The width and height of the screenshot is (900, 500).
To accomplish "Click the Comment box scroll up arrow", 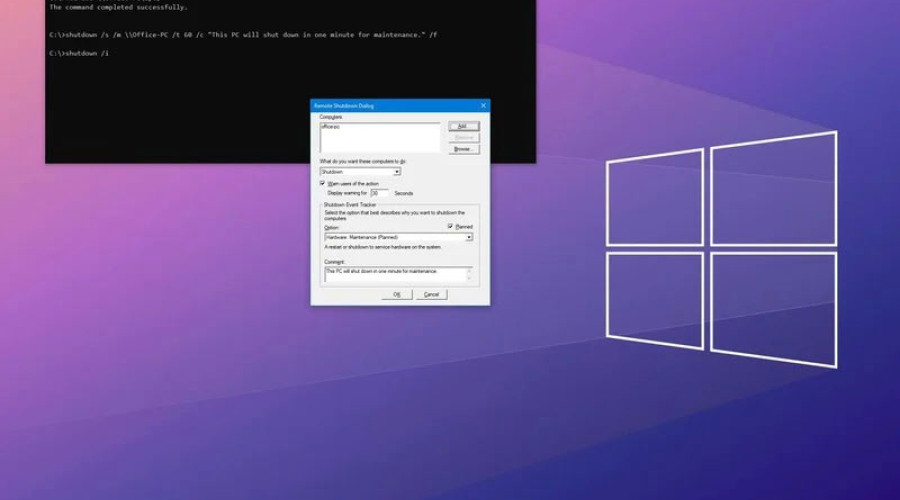I will click(x=470, y=270).
